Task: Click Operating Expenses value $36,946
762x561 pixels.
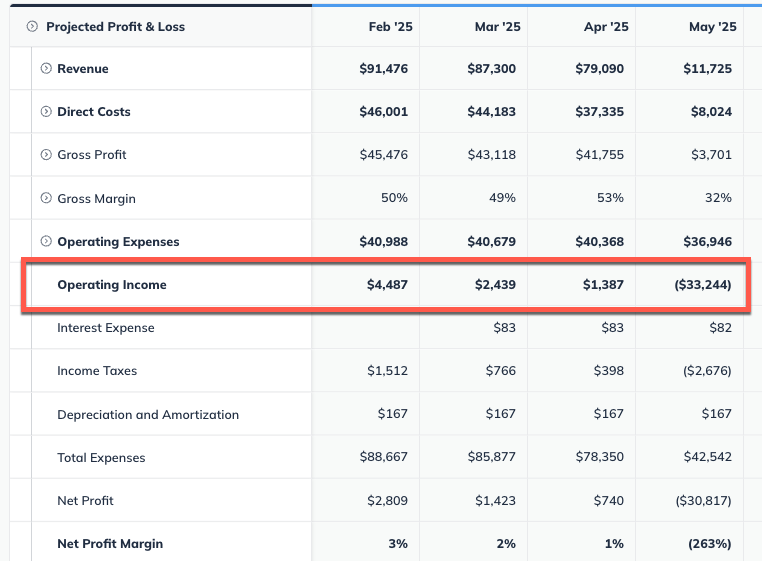Action: (x=707, y=242)
